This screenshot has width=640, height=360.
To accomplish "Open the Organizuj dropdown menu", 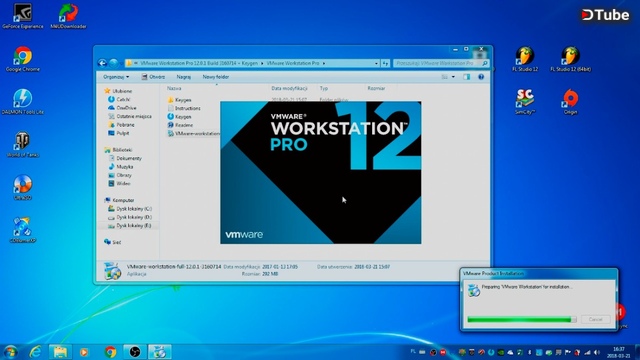I will point(116,77).
